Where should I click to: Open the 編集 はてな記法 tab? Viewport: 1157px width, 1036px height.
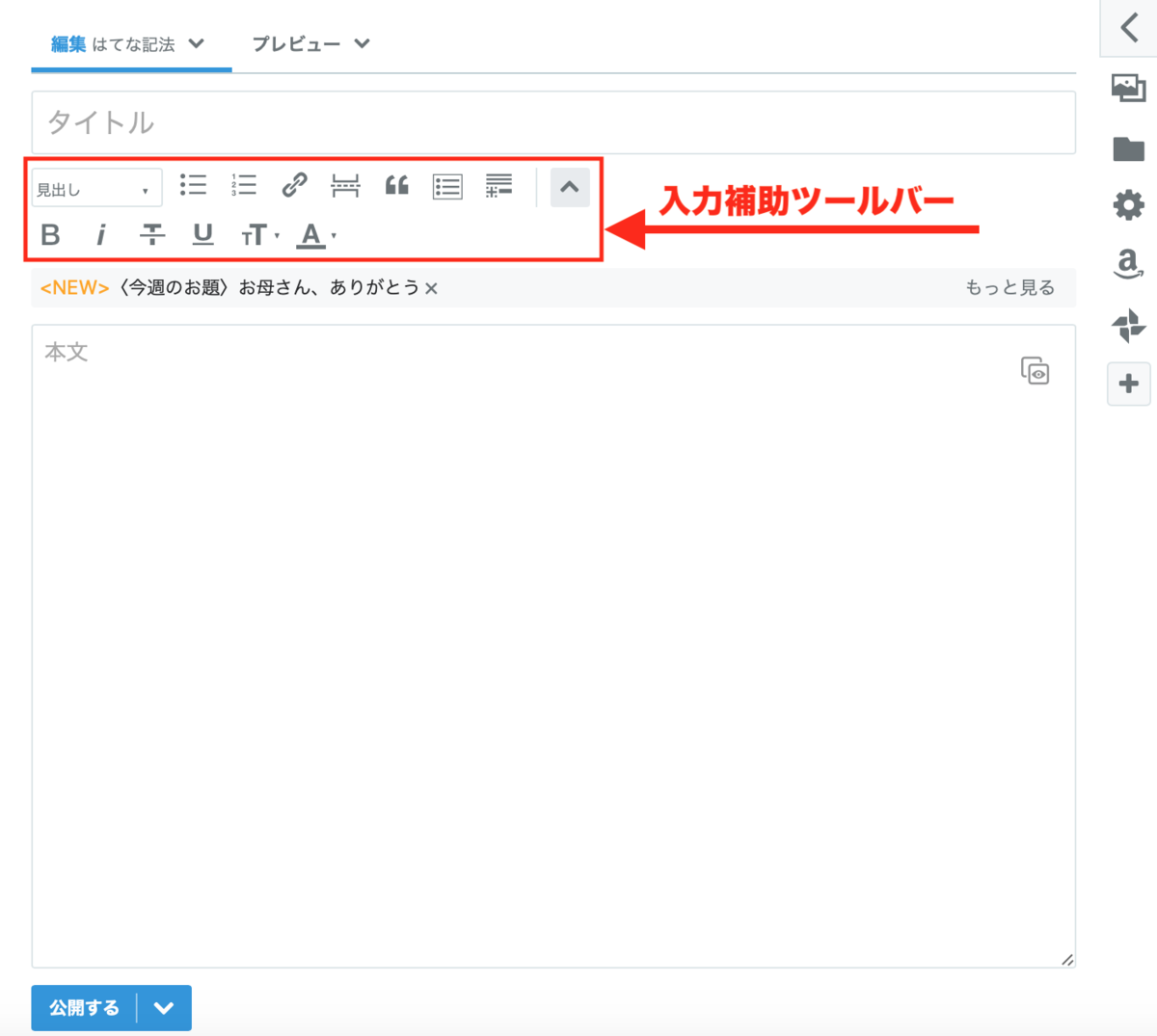coord(131,44)
